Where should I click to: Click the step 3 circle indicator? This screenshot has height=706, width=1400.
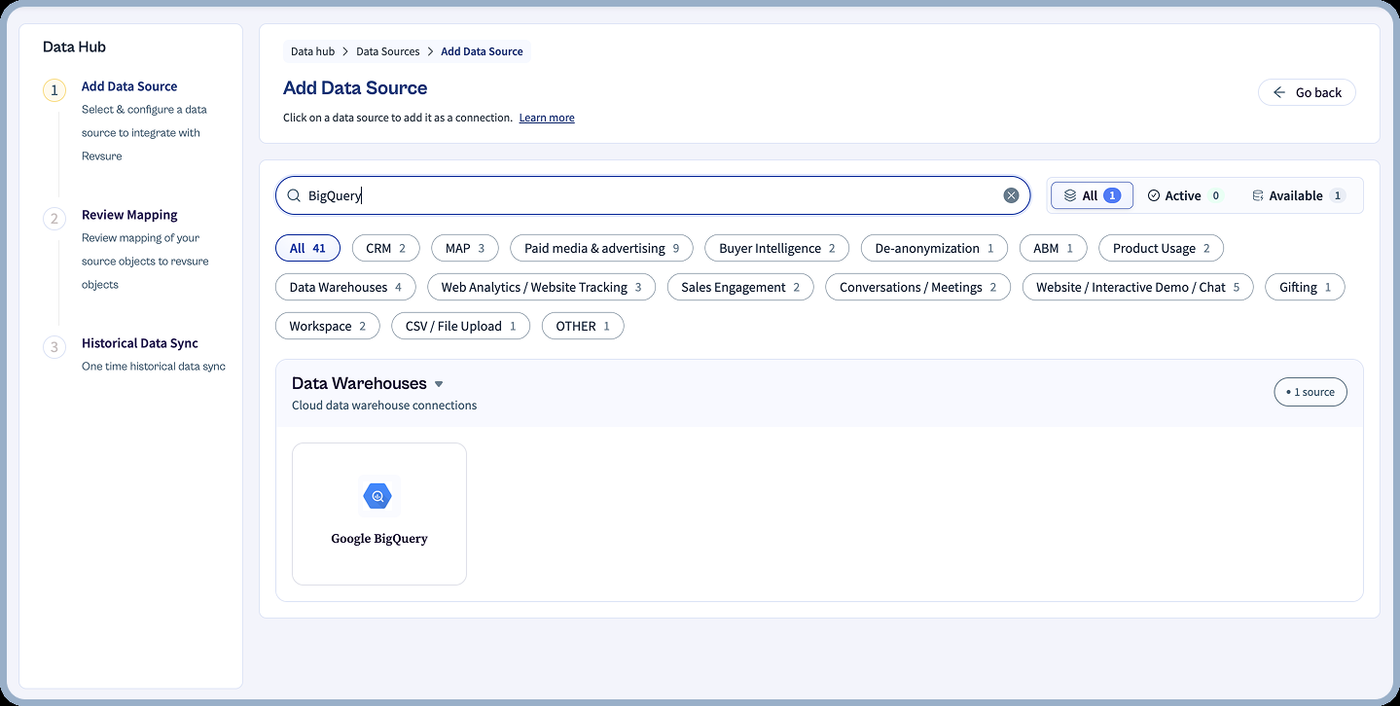pyautogui.click(x=54, y=347)
